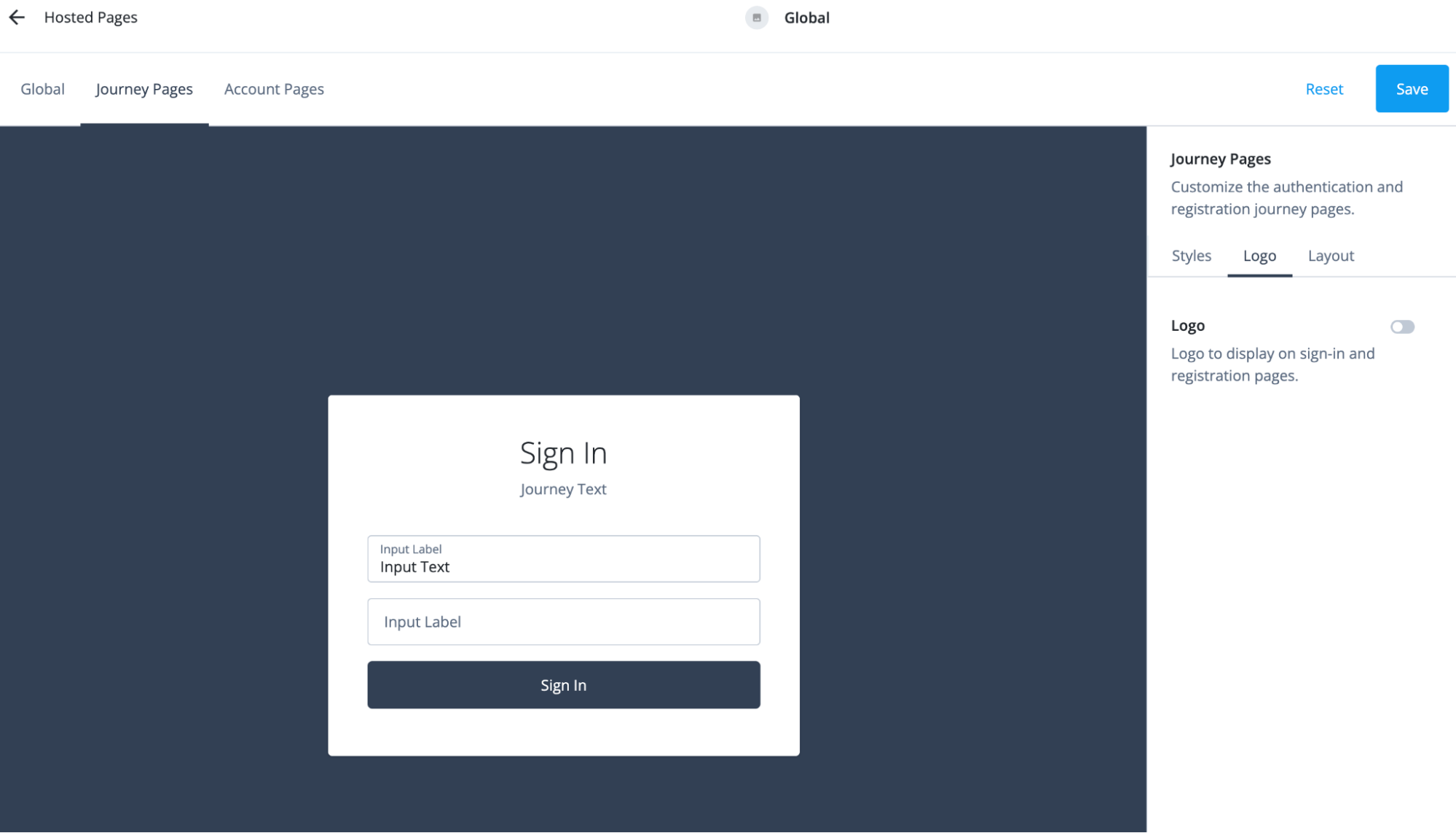Select the Account Pages tab
This screenshot has height=833, width=1456.
(274, 89)
